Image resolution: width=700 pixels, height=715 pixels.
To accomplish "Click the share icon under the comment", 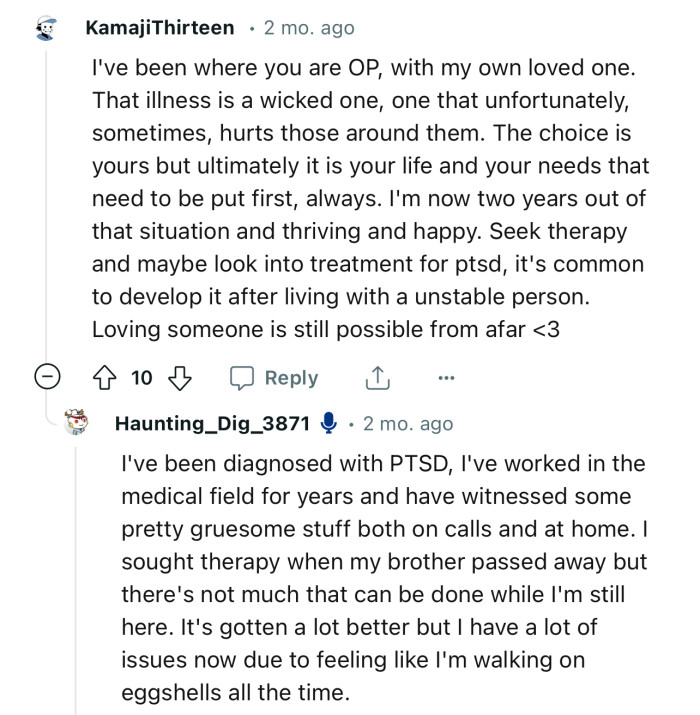I will tap(376, 378).
